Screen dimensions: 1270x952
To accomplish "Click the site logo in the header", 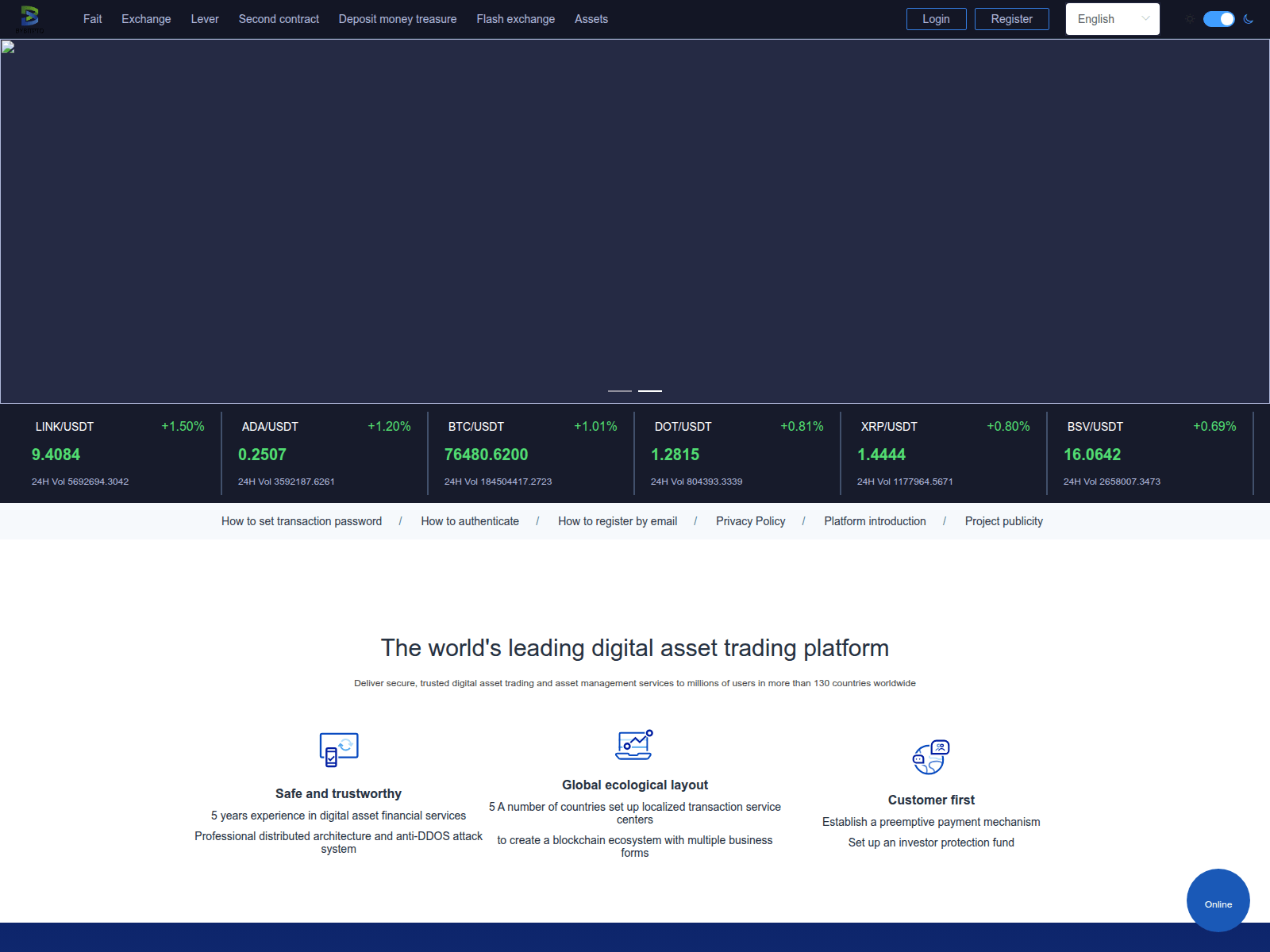I will 30,18.
